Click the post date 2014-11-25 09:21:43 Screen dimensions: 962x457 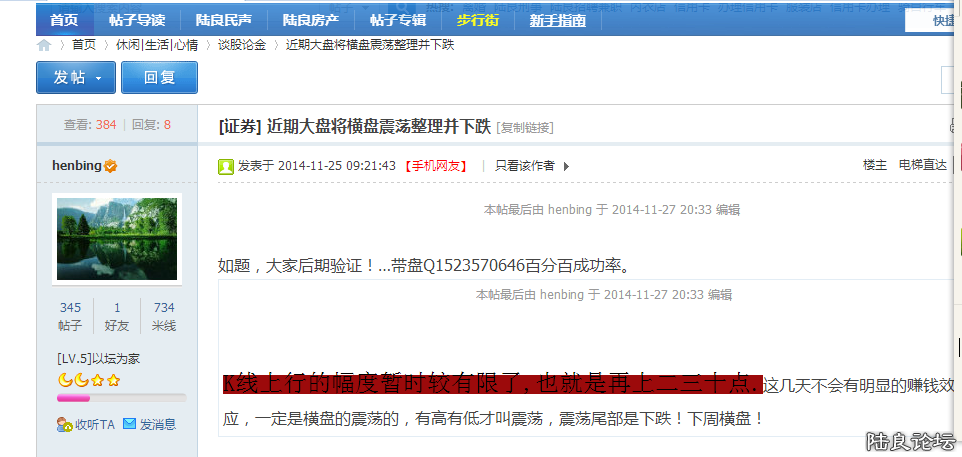click(337, 166)
